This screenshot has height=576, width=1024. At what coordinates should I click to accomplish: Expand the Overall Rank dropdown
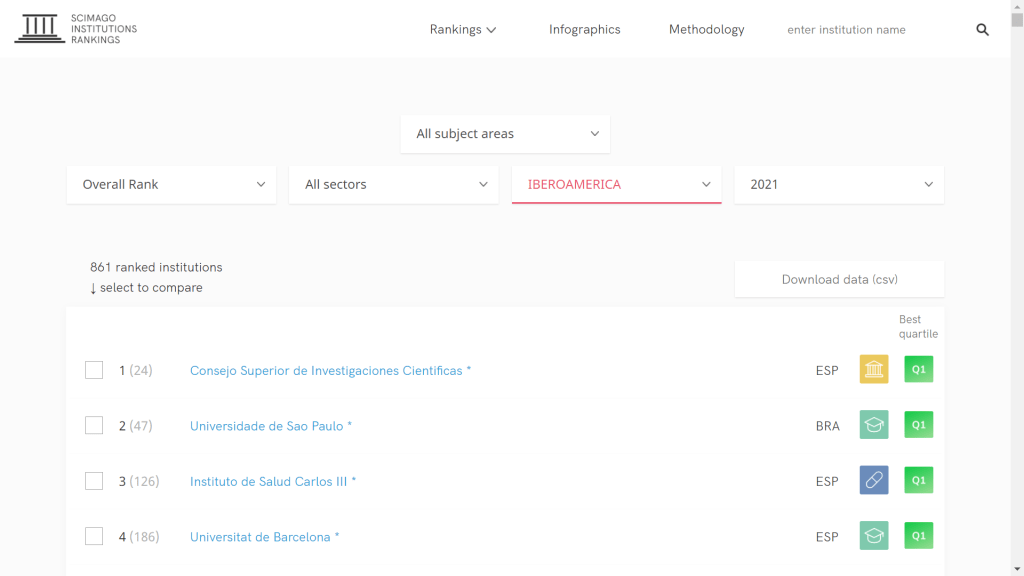(x=172, y=185)
